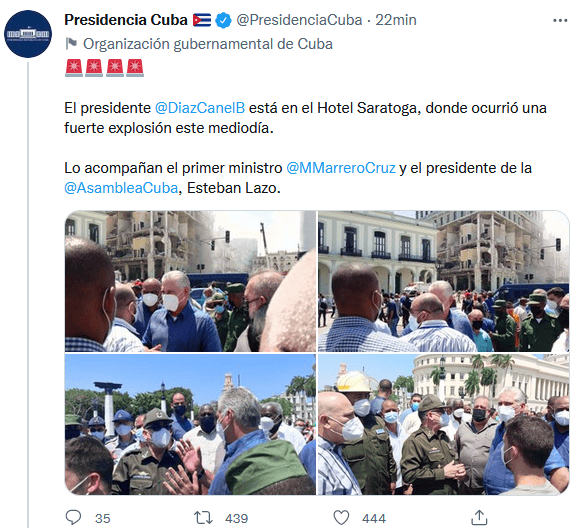Screen dimensions: 578x528
Task: Open the share tweet icon
Action: 479,517
